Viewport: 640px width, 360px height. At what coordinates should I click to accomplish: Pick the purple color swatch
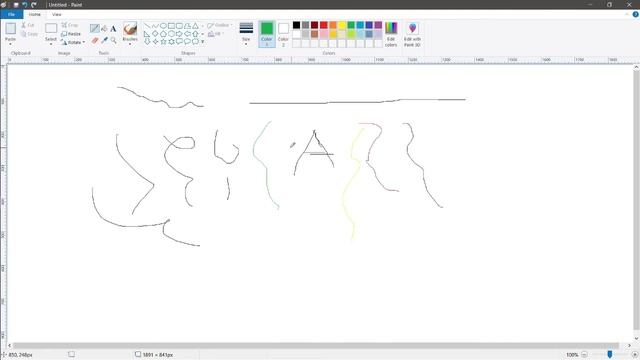pyautogui.click(x=378, y=25)
